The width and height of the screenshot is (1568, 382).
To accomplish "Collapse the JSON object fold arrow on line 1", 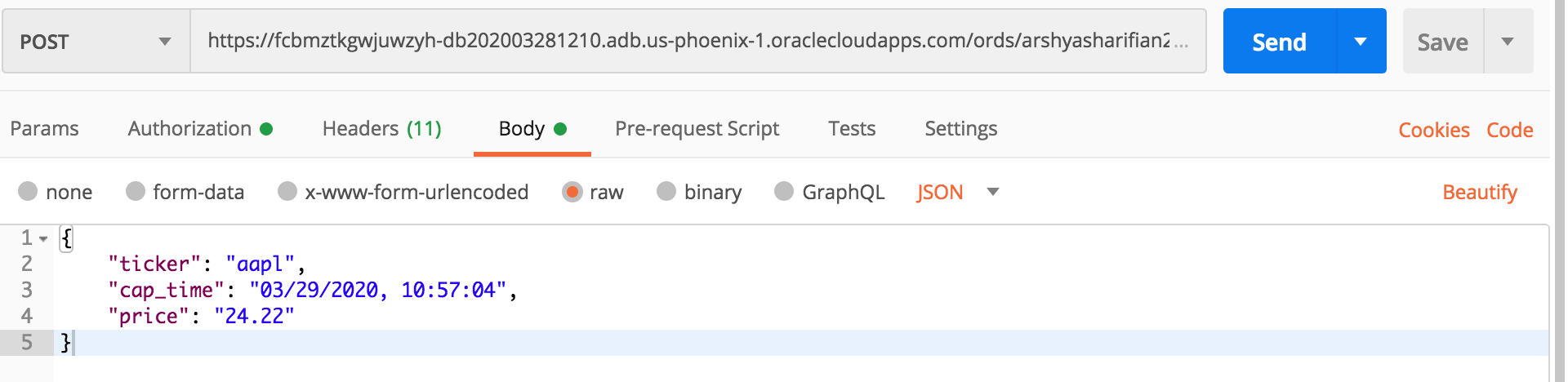I will tap(43, 239).
